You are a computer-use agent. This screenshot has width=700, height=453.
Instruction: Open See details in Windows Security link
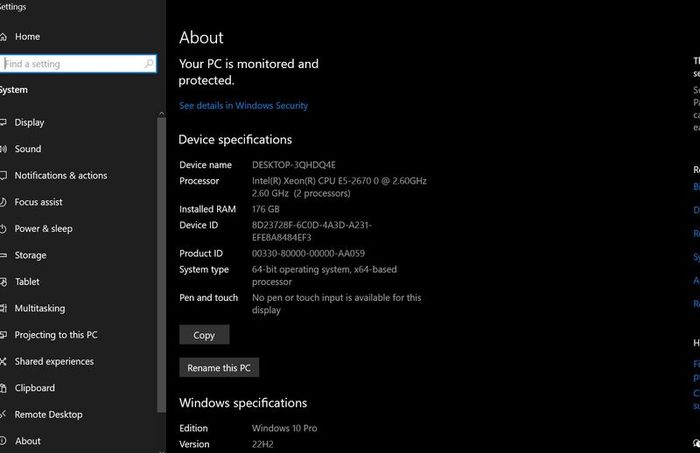[243, 106]
